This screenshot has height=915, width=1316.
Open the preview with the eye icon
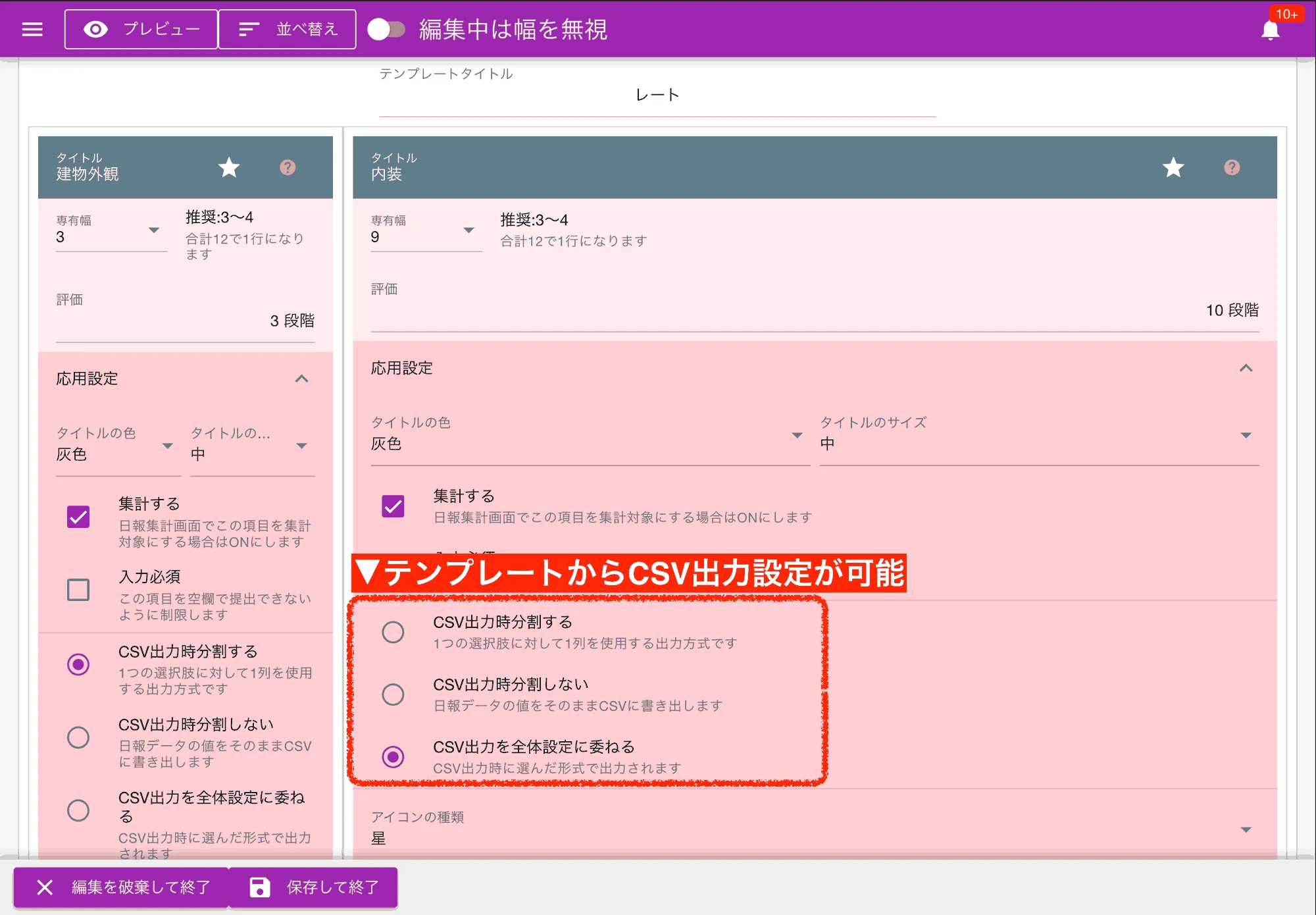click(x=96, y=29)
